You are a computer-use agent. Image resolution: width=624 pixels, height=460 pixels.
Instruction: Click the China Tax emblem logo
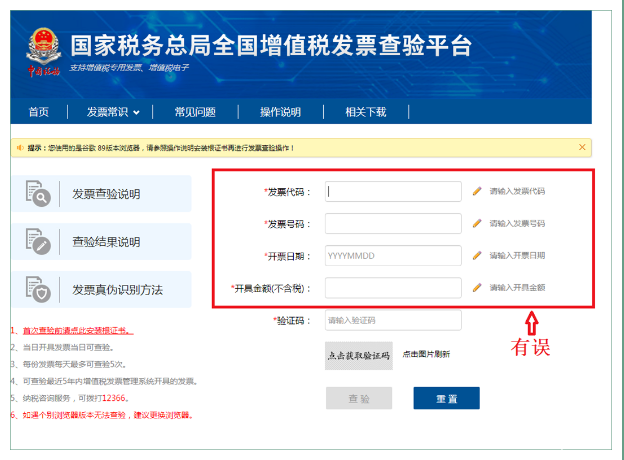44,52
